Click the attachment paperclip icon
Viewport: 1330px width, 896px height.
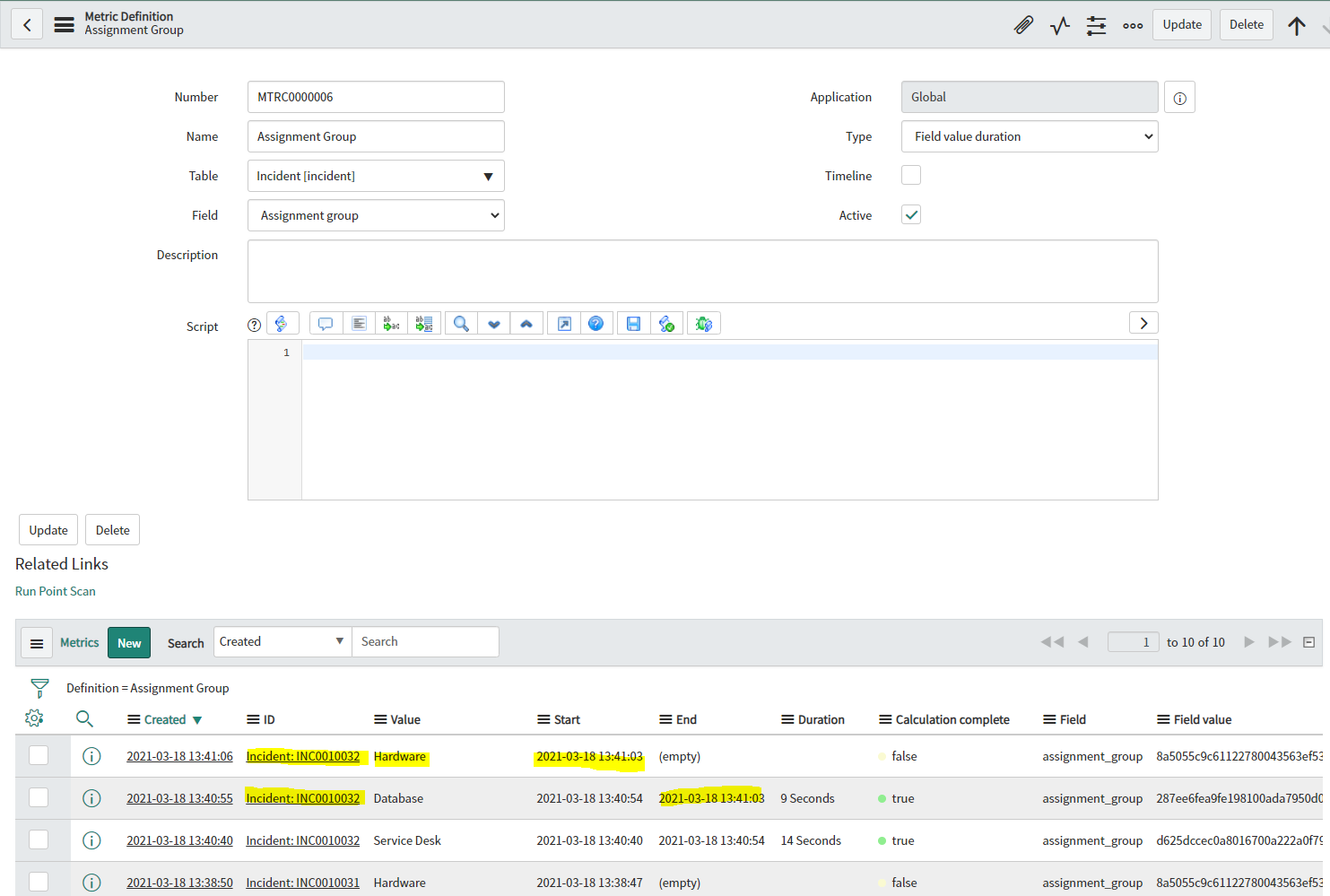[x=1023, y=25]
